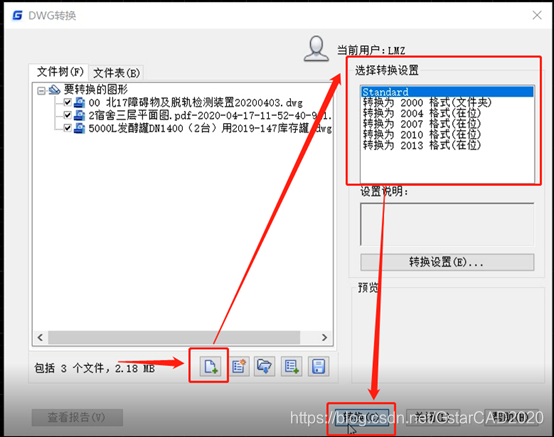Click the 关闭 close button at bottom
The width and height of the screenshot is (554, 437).
pos(433,417)
